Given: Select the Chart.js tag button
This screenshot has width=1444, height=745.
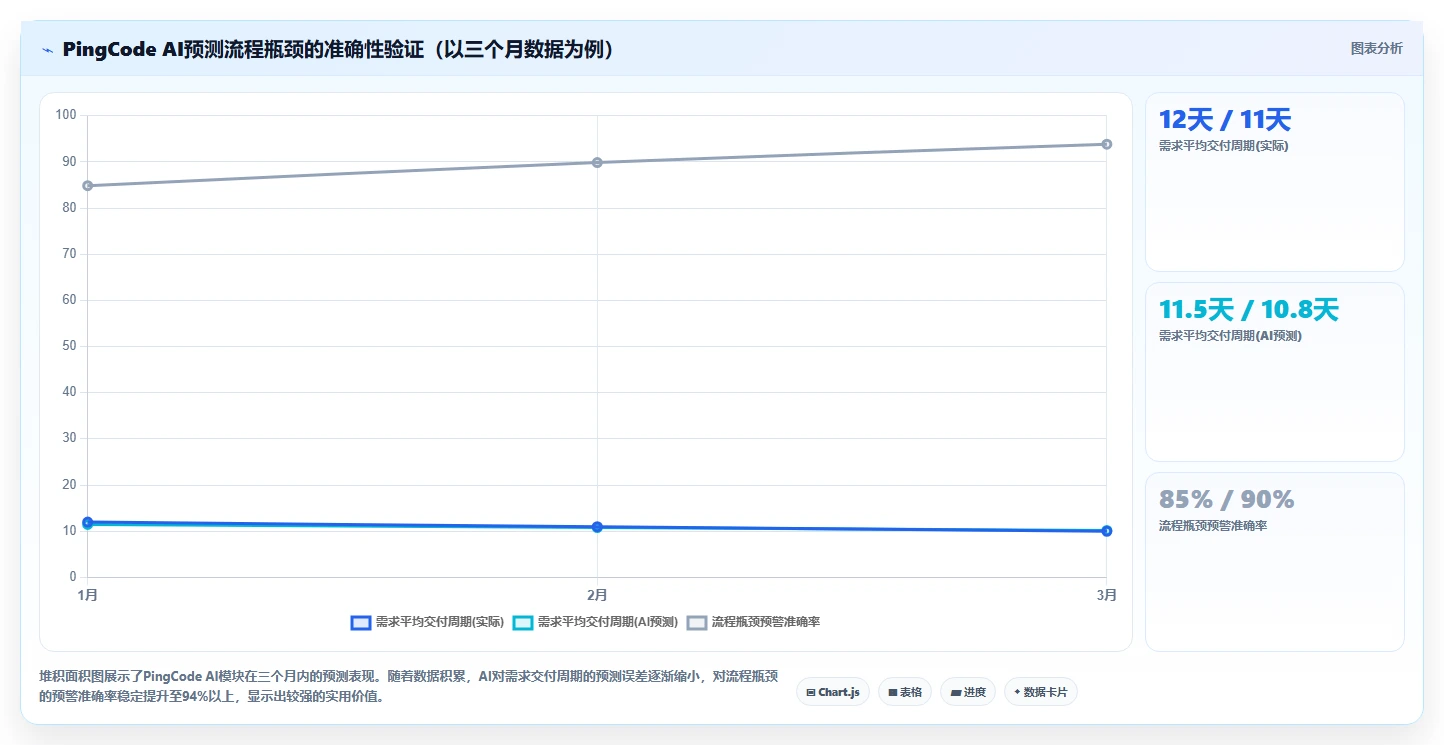Looking at the screenshot, I should pos(833,692).
